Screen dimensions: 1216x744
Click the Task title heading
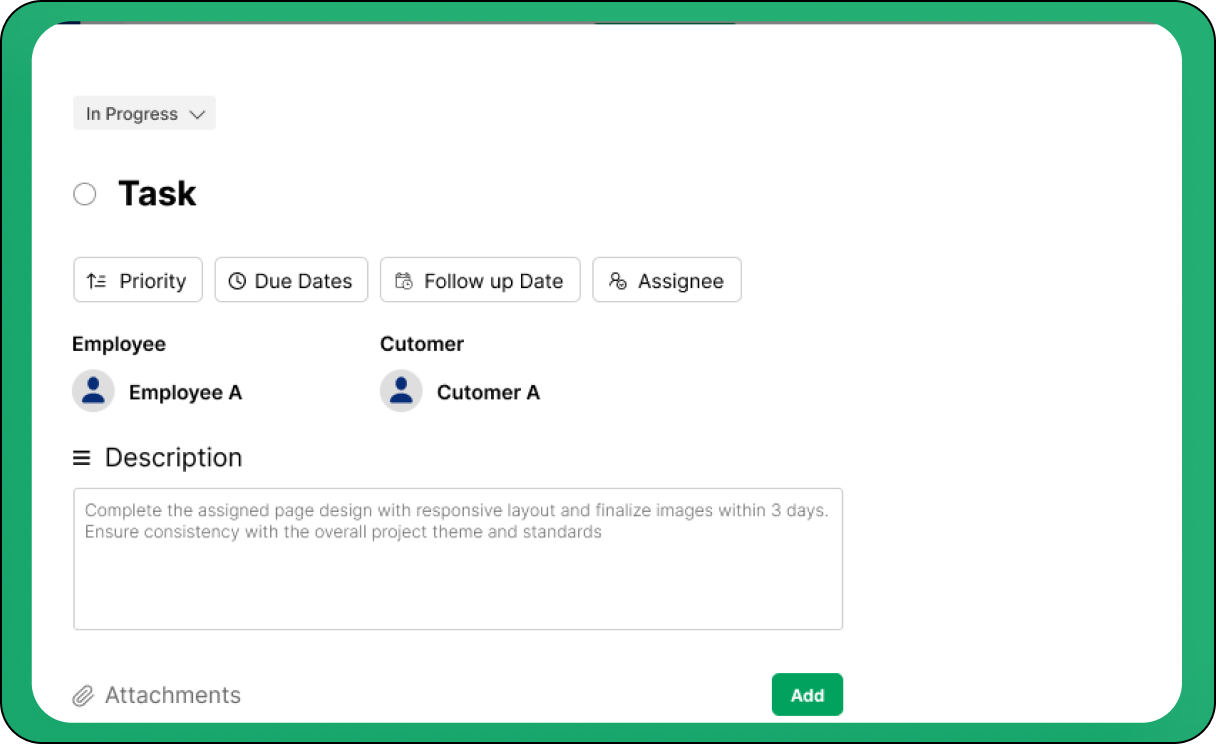157,194
